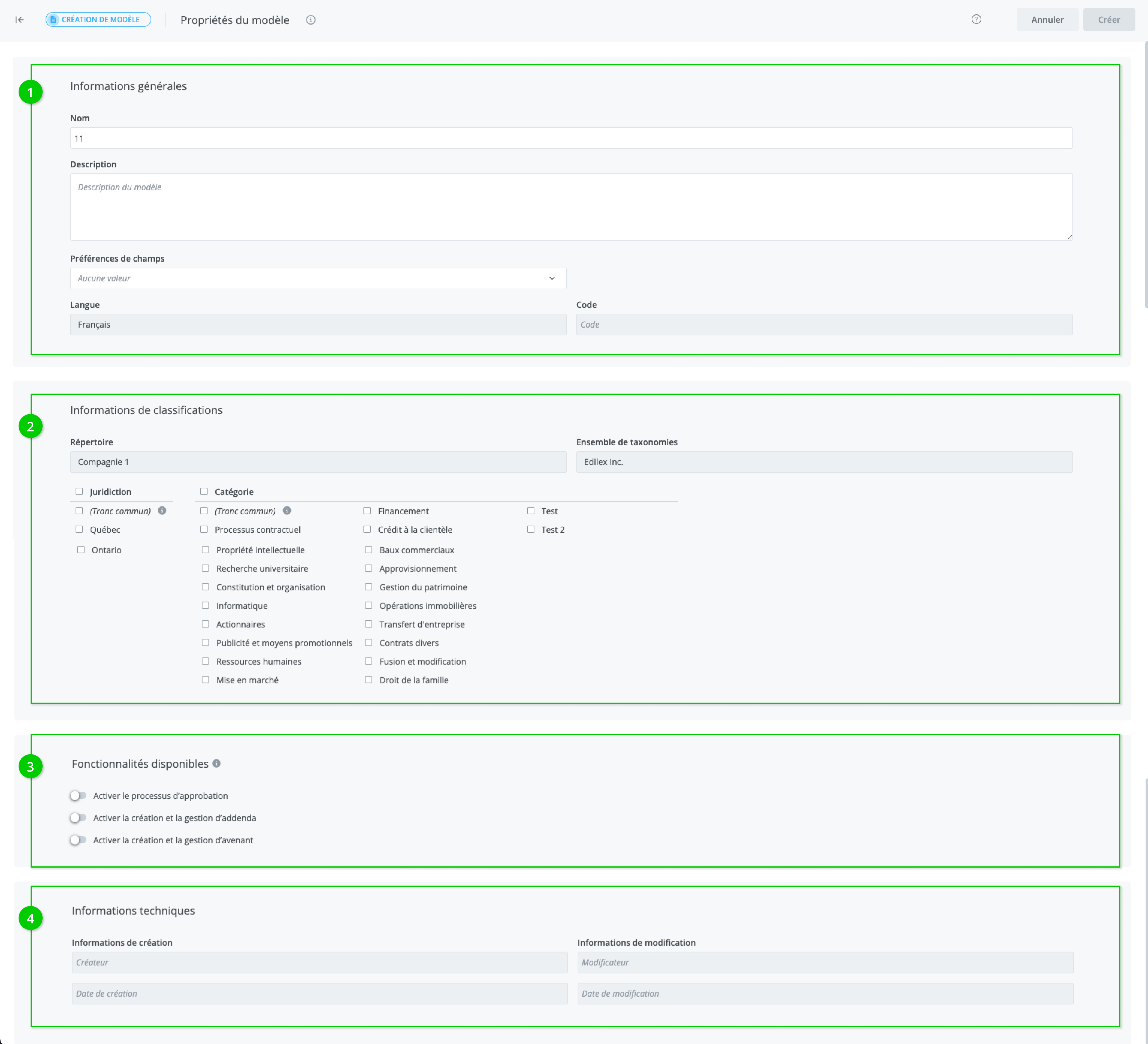Click green step 2 marker badge
Screen dimensions: 1148x1044
(x=30, y=426)
